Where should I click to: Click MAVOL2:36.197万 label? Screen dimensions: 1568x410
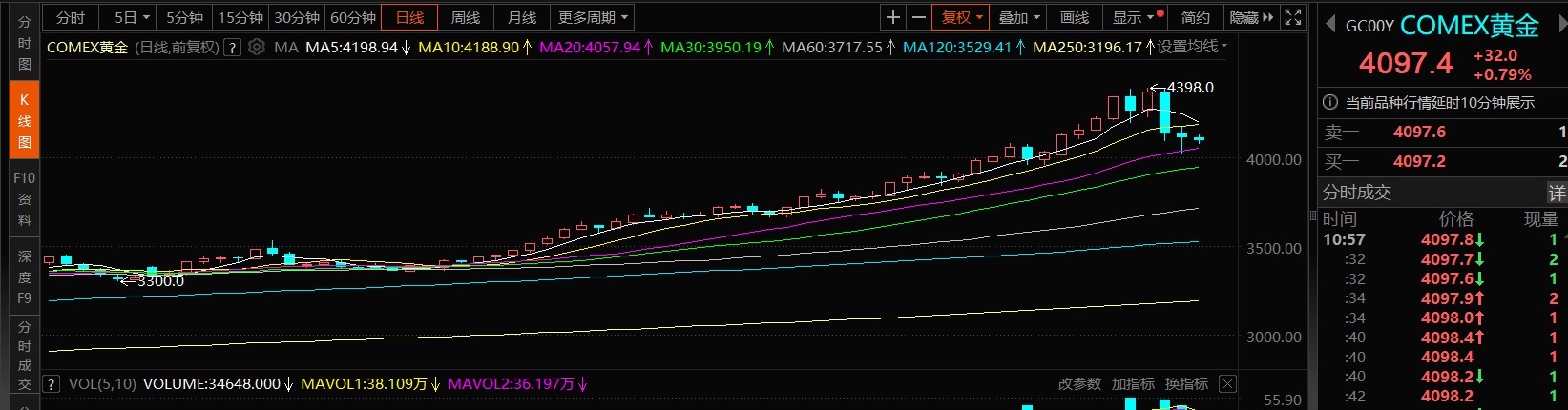click(x=511, y=384)
